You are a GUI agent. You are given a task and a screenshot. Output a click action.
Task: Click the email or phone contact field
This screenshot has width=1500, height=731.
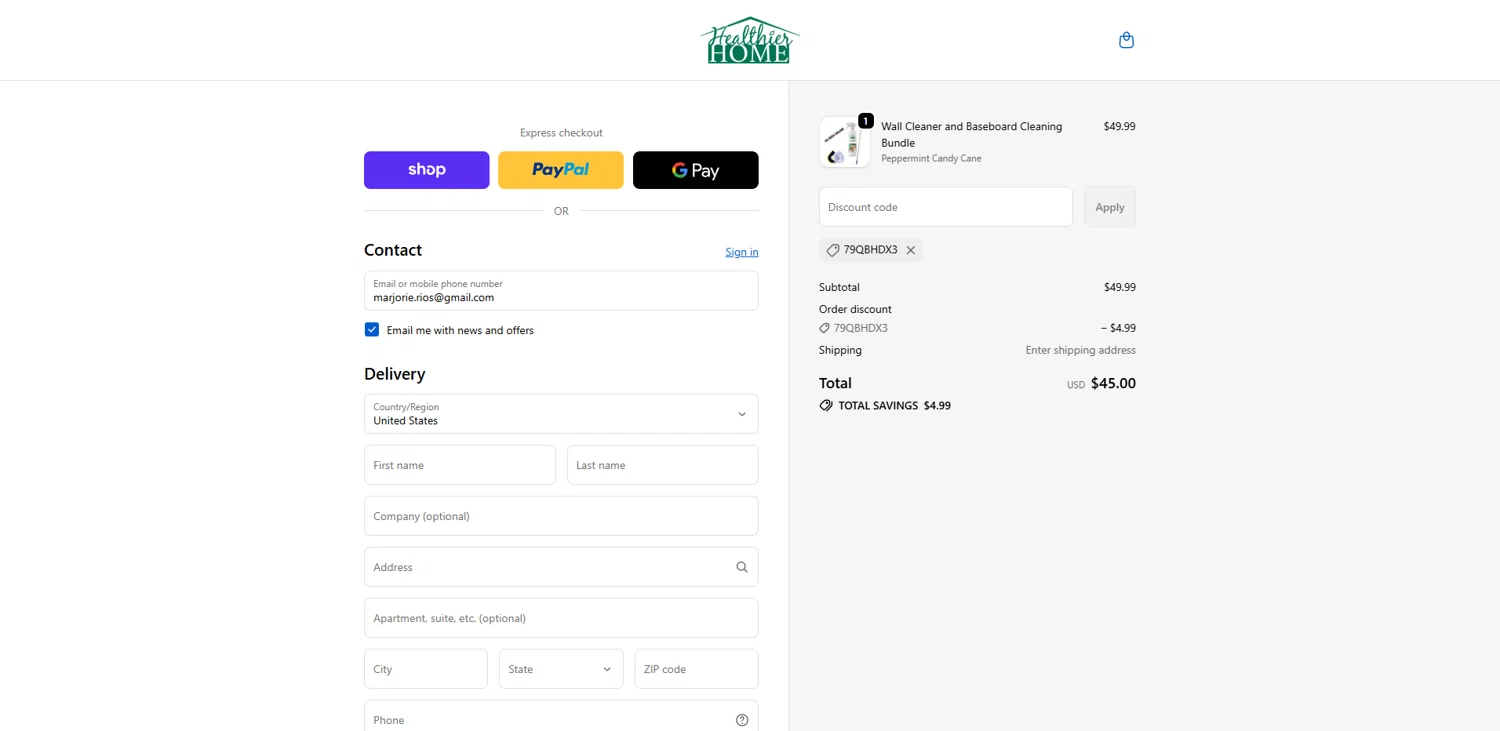pos(561,291)
